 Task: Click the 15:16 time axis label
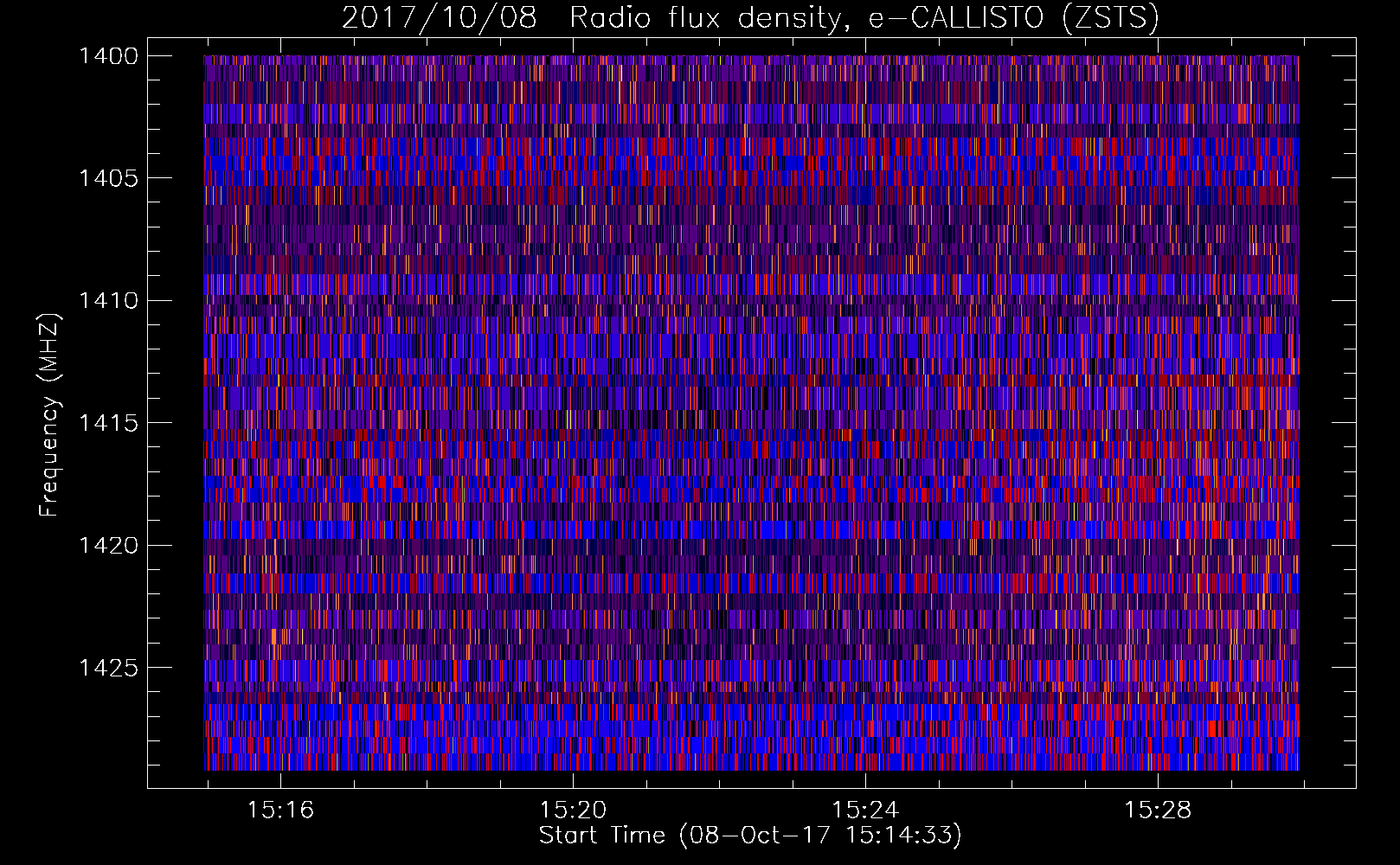(280, 811)
